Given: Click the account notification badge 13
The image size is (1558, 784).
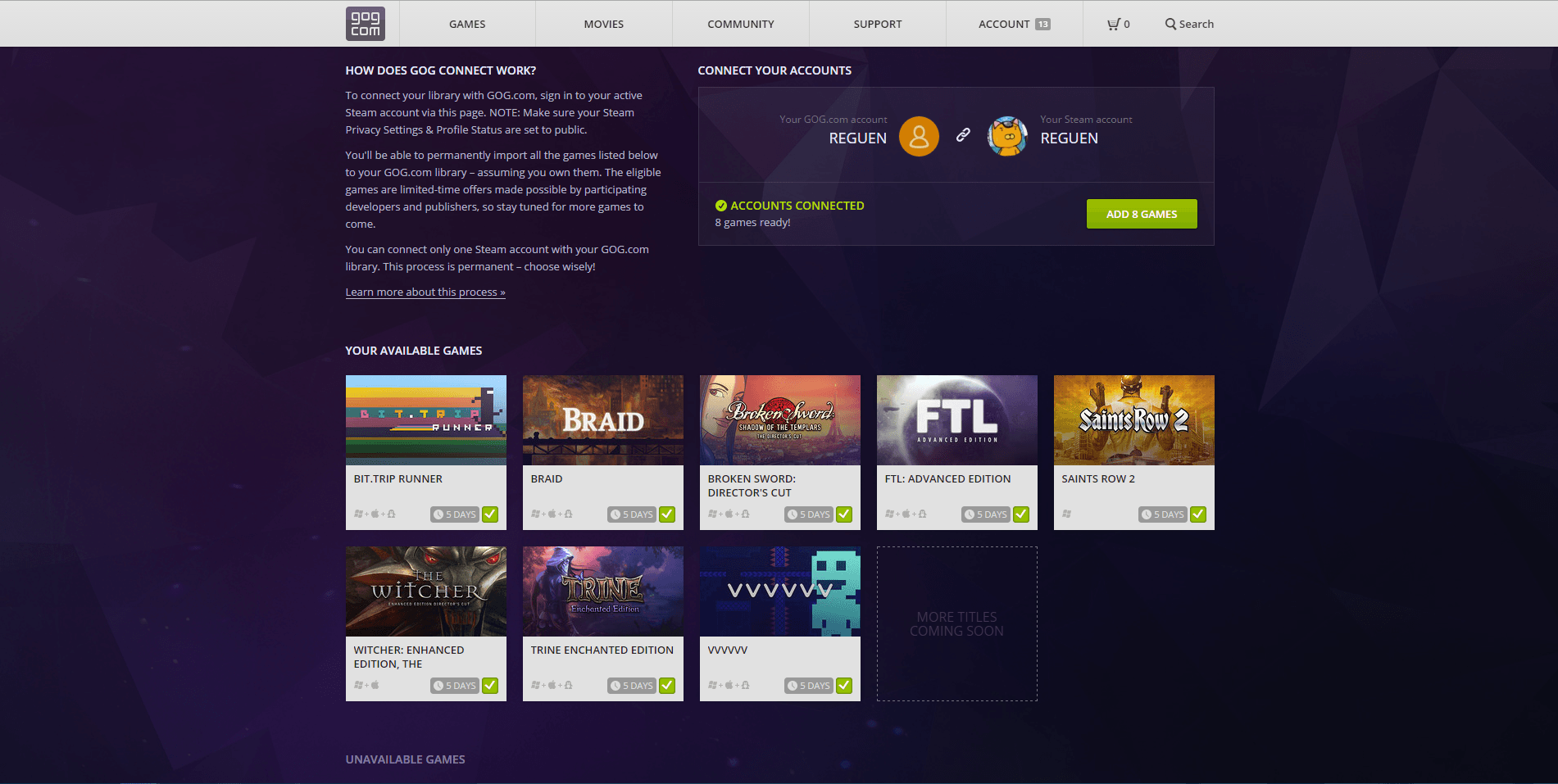Looking at the screenshot, I should click(x=1042, y=24).
